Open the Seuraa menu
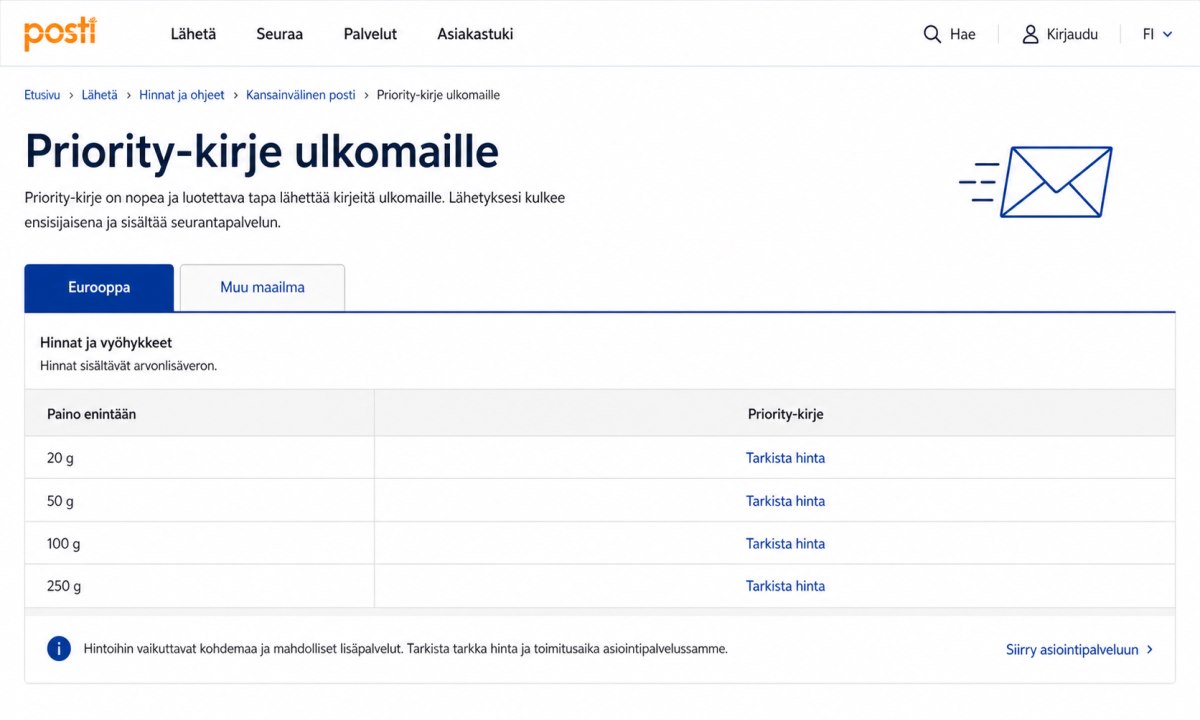The height and width of the screenshot is (720, 1200). [279, 34]
